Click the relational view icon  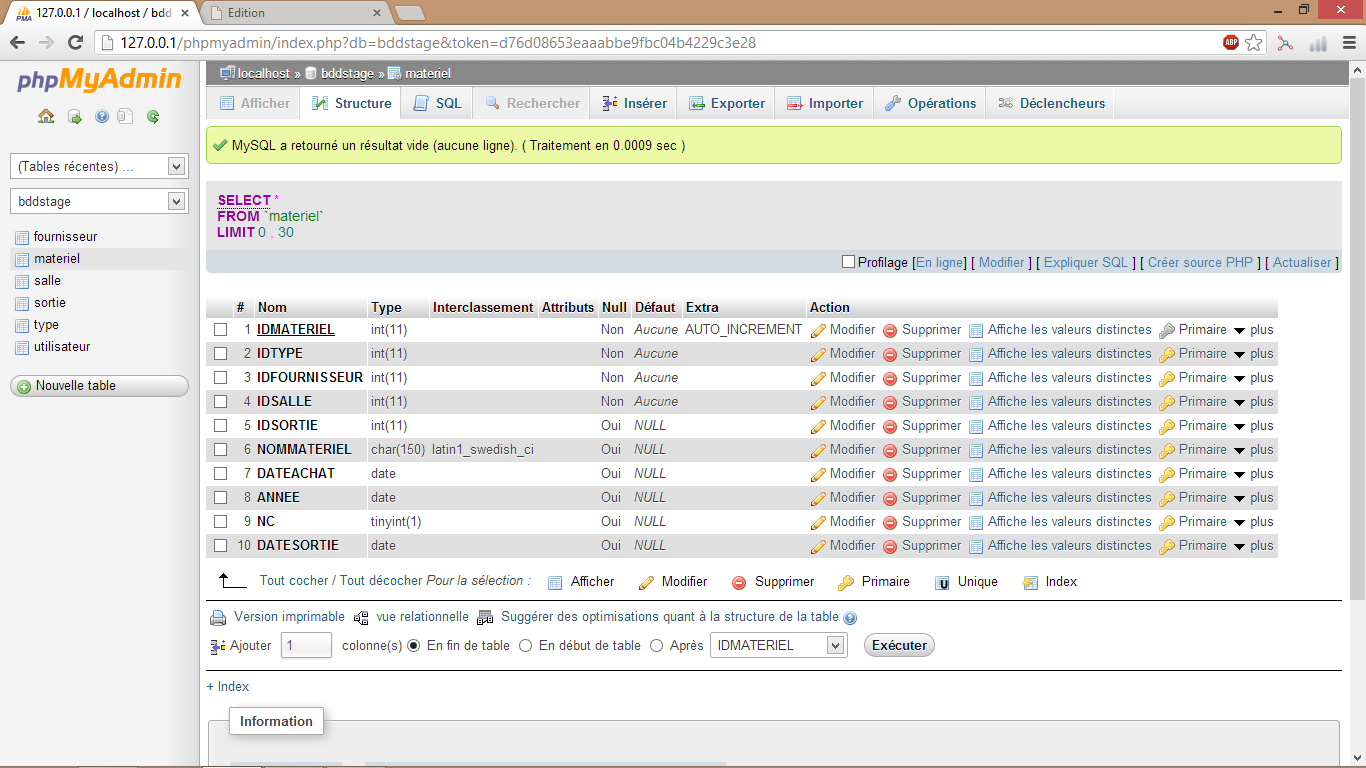361,616
